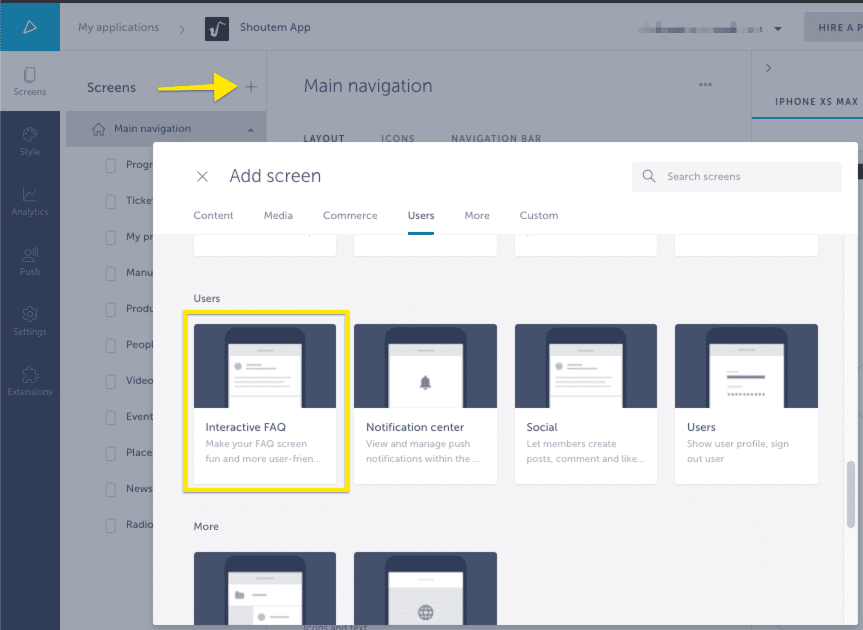Open the Style section in the sidebar
This screenshot has height=630, width=863.
coord(30,140)
